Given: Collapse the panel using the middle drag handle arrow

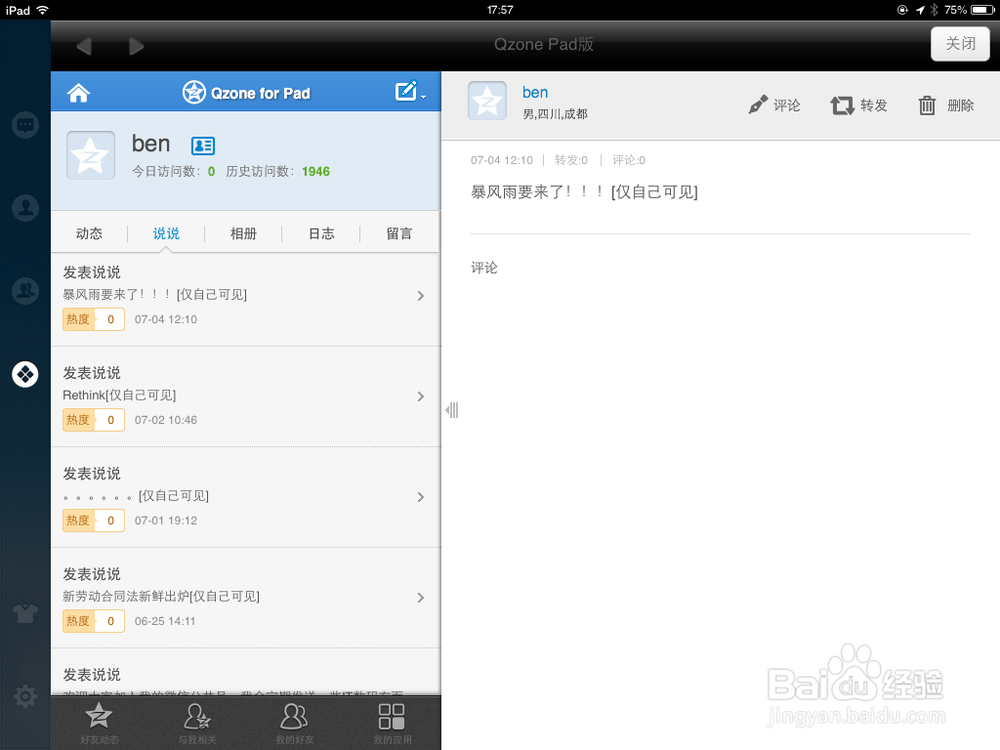Looking at the screenshot, I should tap(451, 410).
